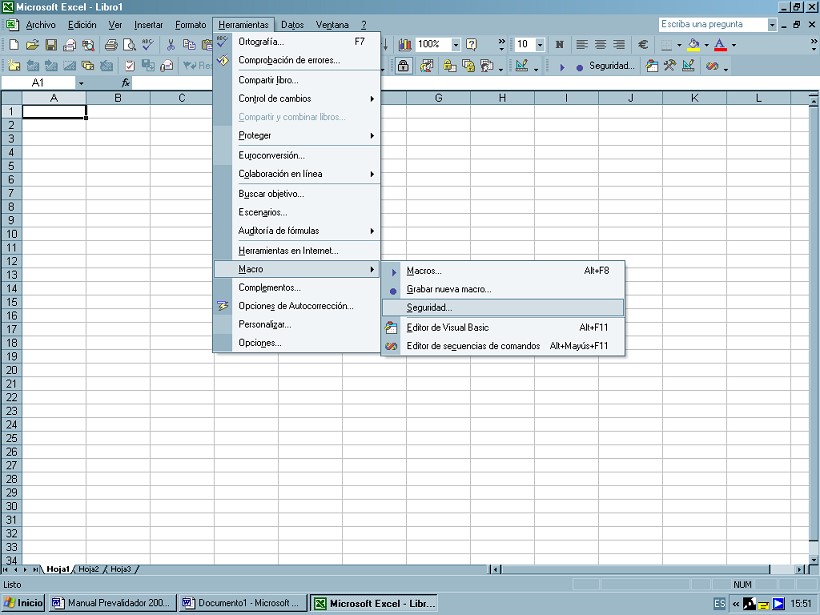Choose Macros... from the Macro submenu

(x=503, y=271)
